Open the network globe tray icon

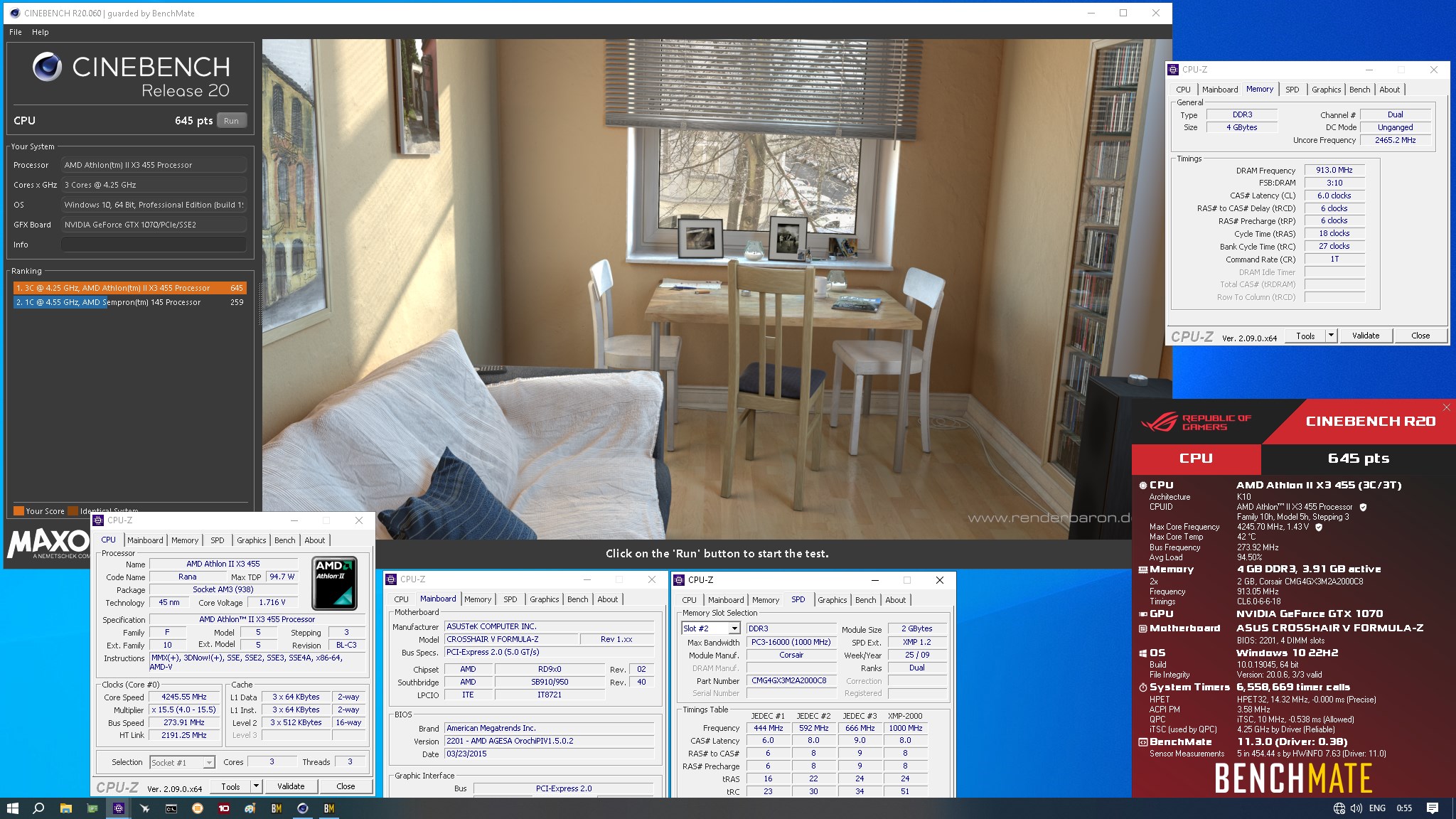point(1339,808)
